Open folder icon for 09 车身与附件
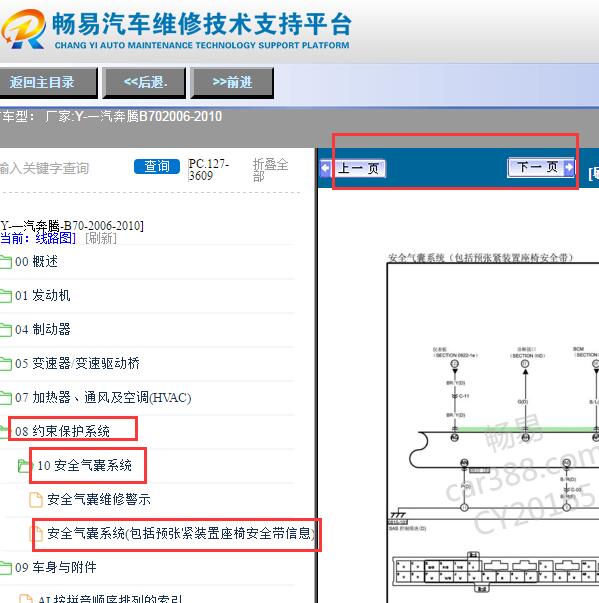Screen dimensions: 599x603 (5, 568)
